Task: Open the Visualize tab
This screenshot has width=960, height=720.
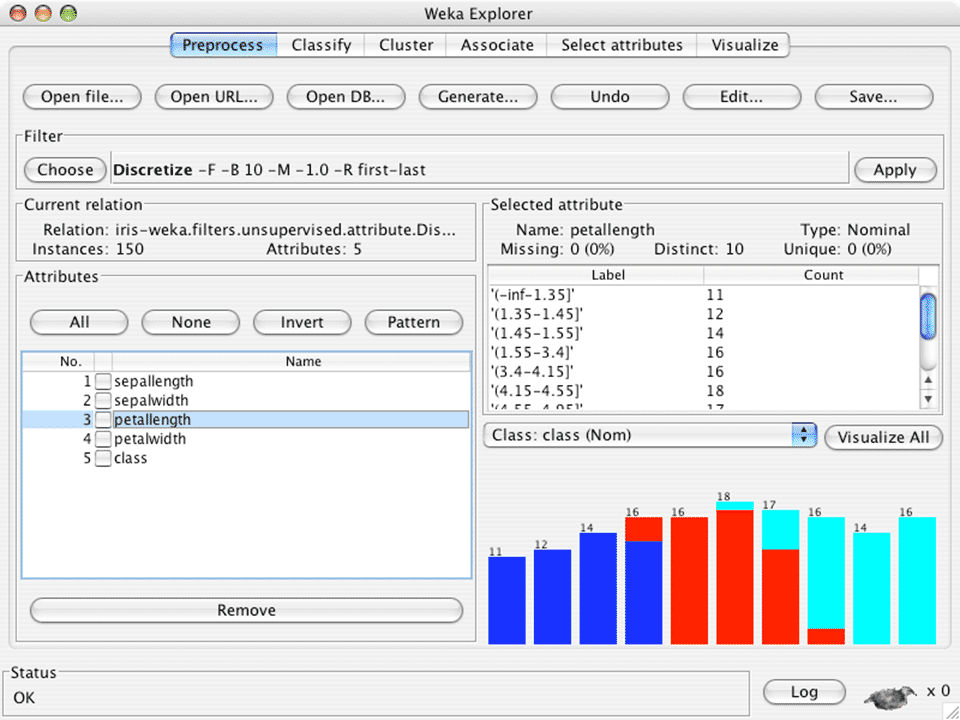Action: [744, 45]
